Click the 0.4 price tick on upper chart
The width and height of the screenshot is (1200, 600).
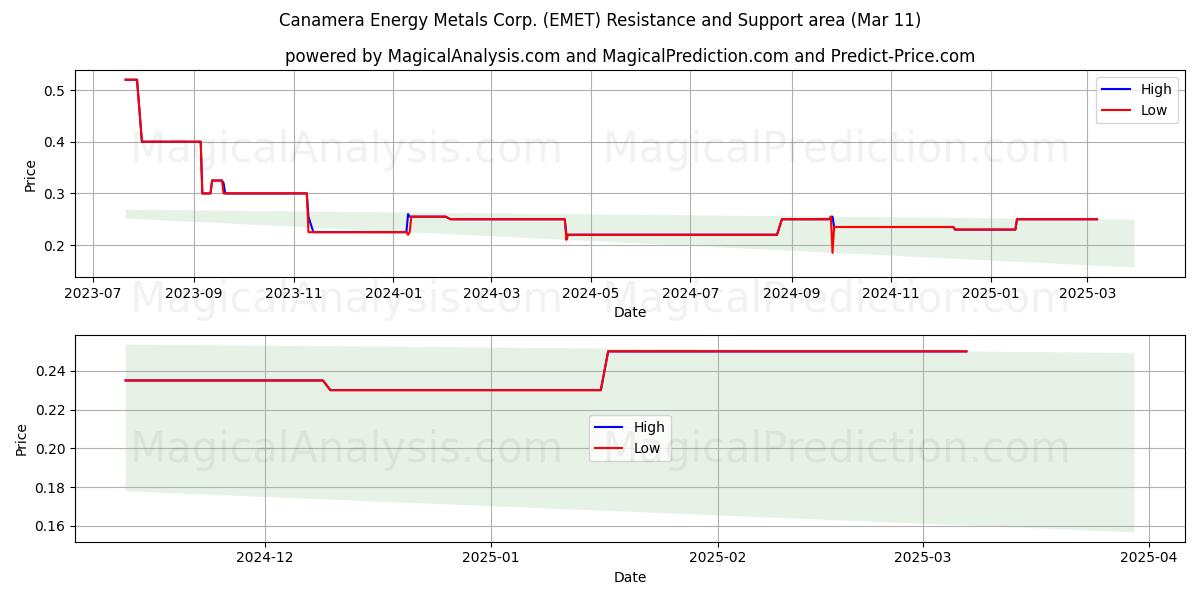[54, 142]
